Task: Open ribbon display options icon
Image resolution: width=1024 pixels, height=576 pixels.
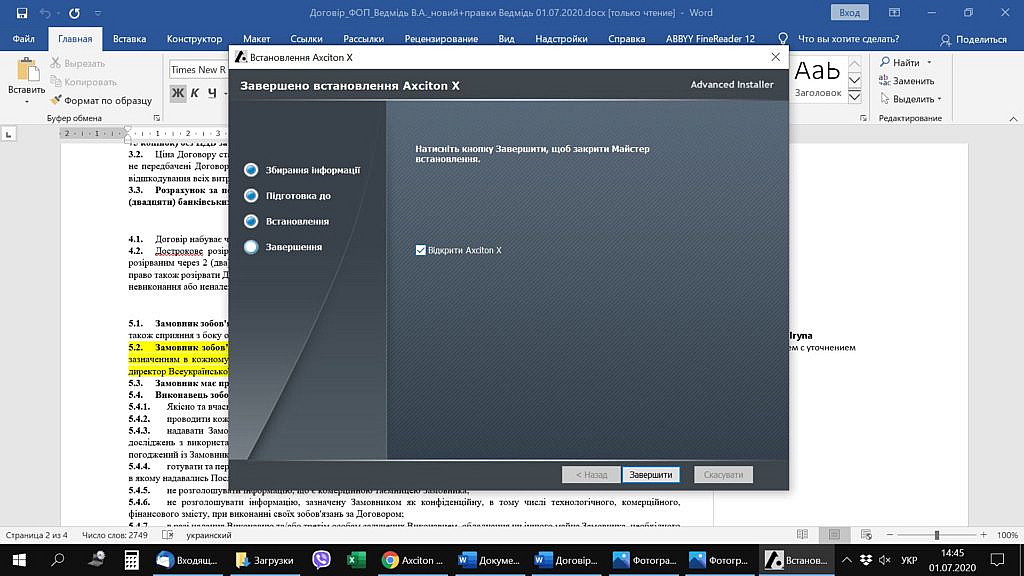Action: [x=894, y=12]
